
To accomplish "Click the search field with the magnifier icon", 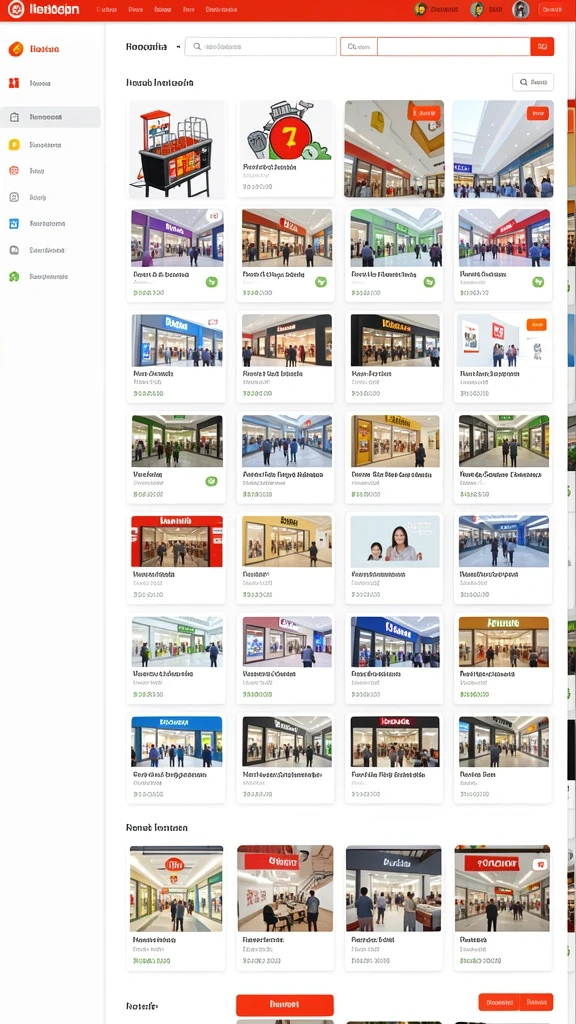I will point(261,46).
